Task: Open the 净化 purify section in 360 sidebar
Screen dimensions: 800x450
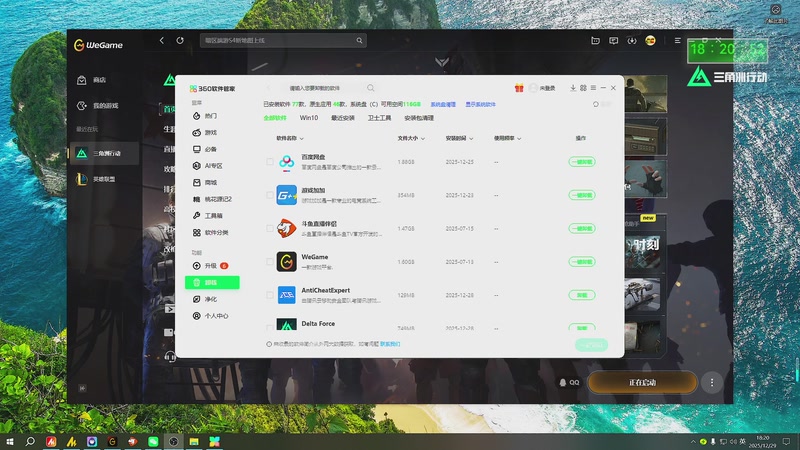Action: [x=205, y=299]
